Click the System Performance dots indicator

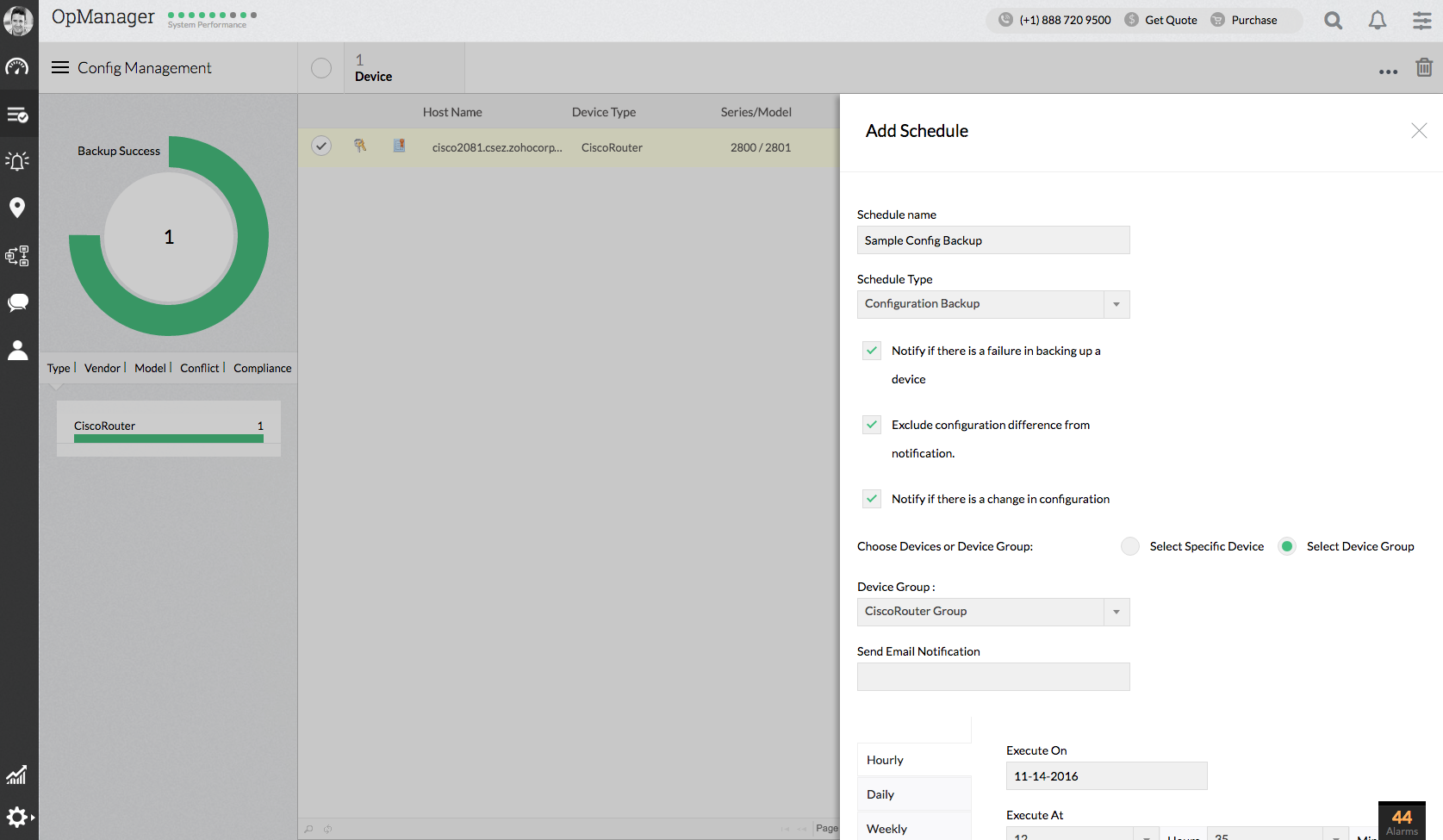212,15
